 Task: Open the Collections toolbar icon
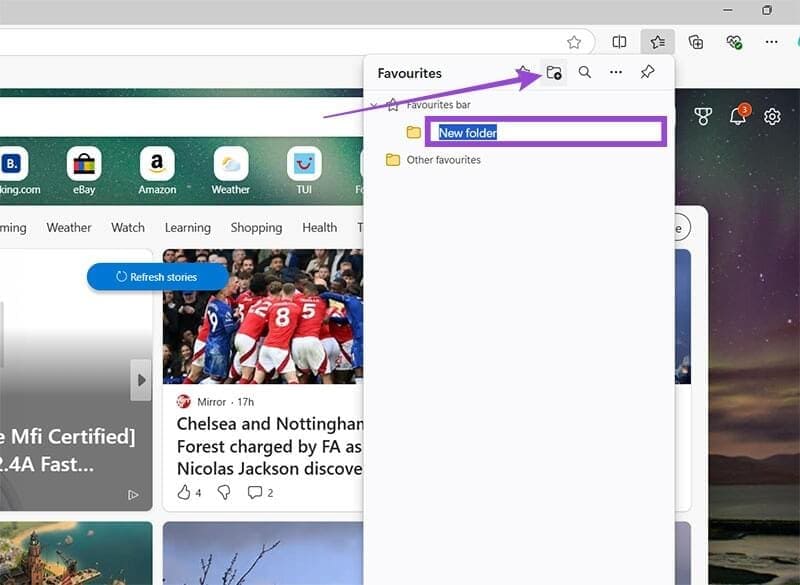pyautogui.click(x=696, y=42)
